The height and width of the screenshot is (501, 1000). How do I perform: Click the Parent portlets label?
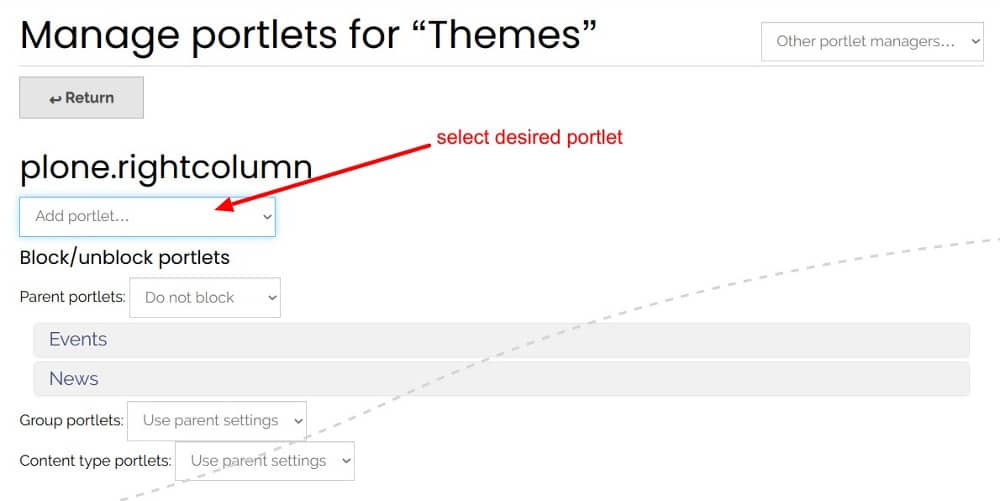(73, 297)
